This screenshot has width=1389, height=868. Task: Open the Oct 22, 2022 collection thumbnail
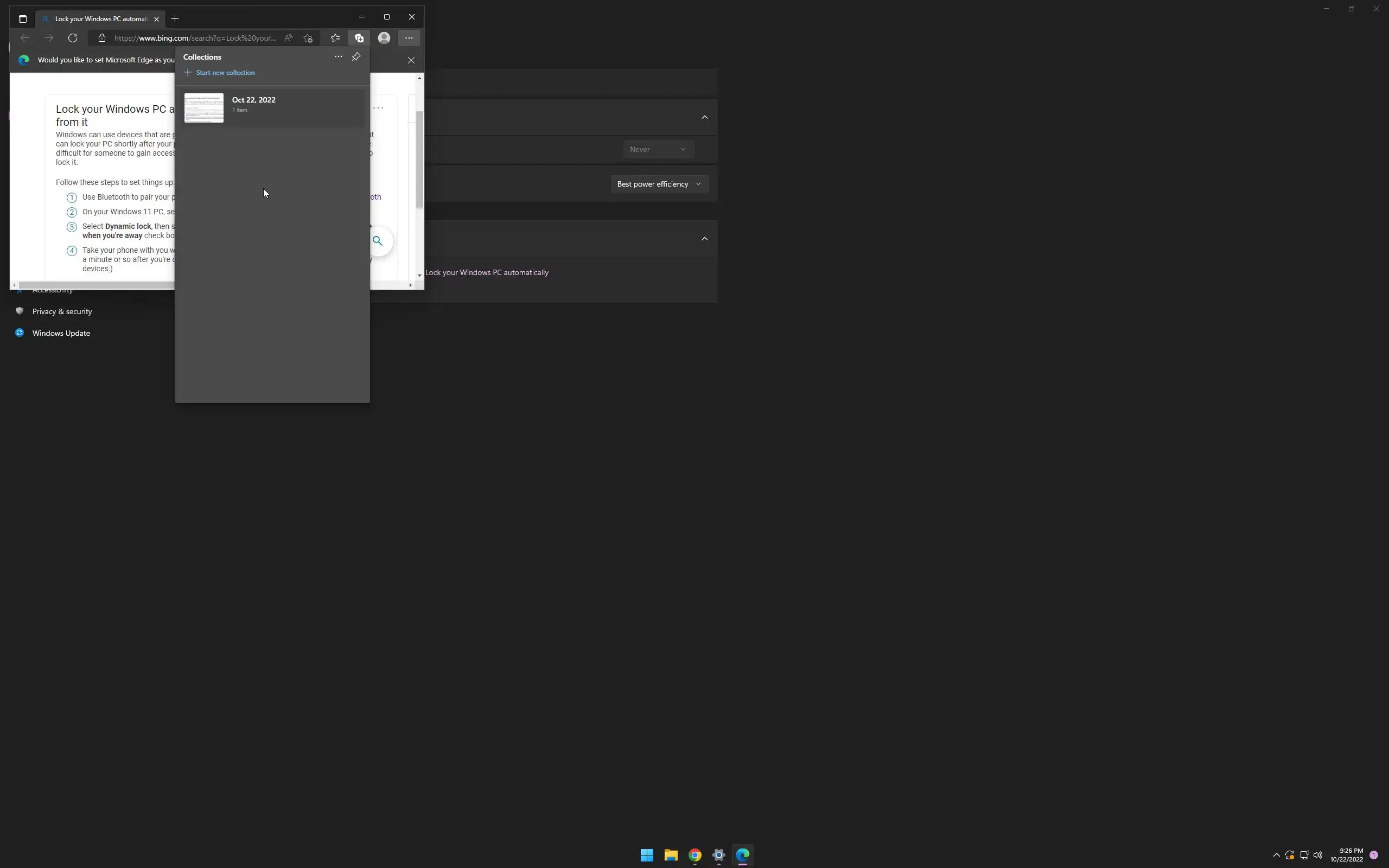(x=204, y=107)
